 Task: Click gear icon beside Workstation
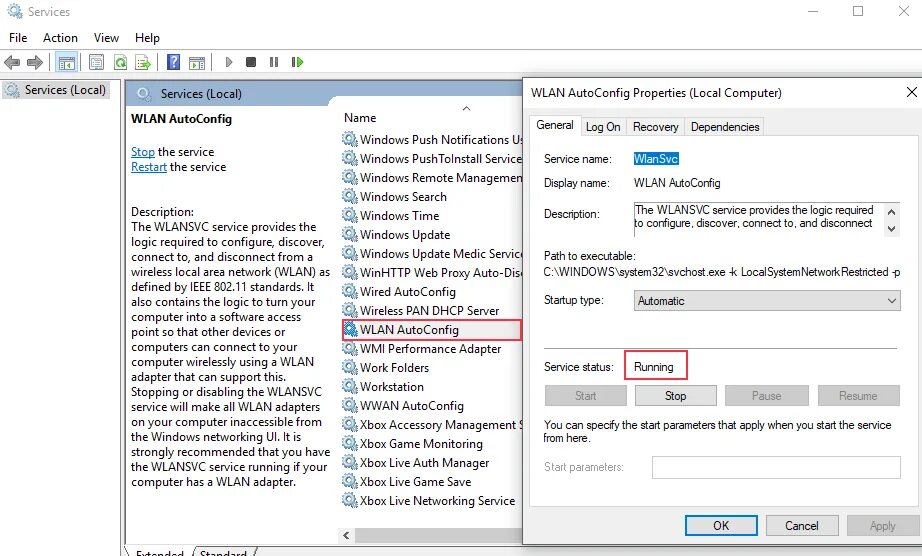tap(350, 386)
